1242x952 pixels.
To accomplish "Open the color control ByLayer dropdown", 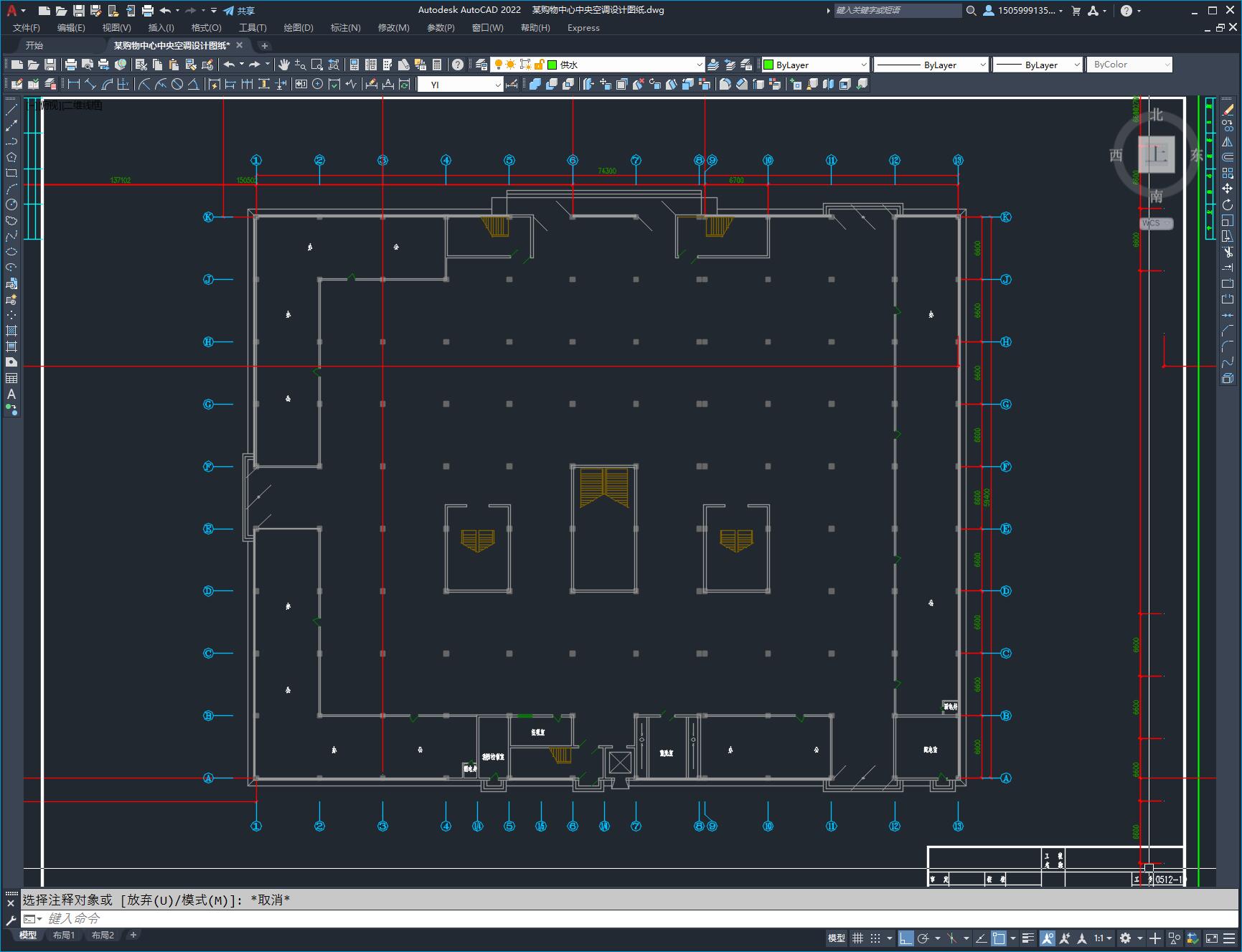I will (x=816, y=65).
